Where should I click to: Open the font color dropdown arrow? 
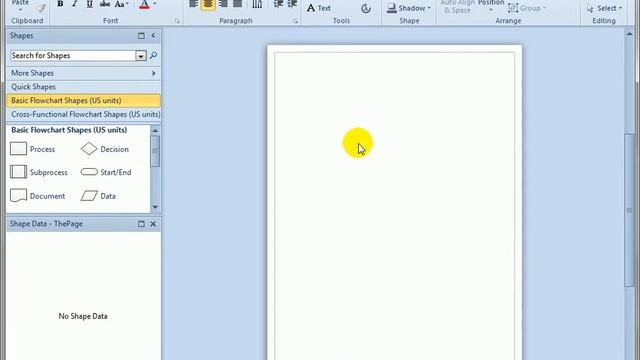coord(155,4)
